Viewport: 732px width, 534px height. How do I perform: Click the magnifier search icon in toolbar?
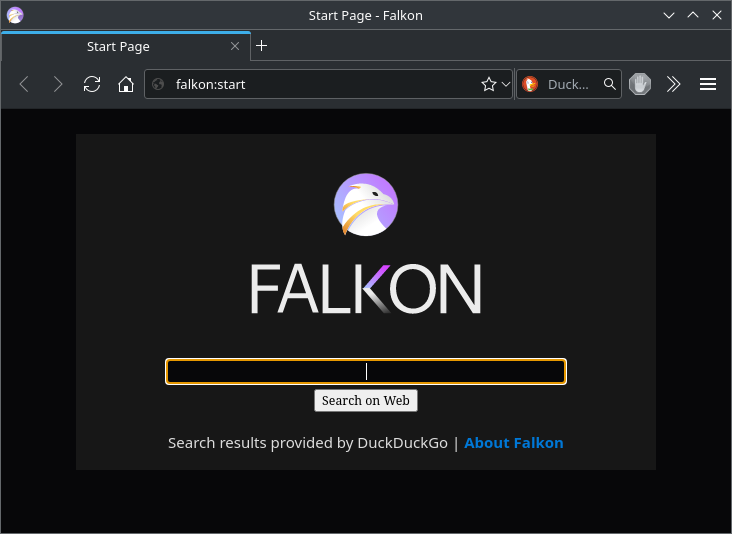click(x=609, y=84)
